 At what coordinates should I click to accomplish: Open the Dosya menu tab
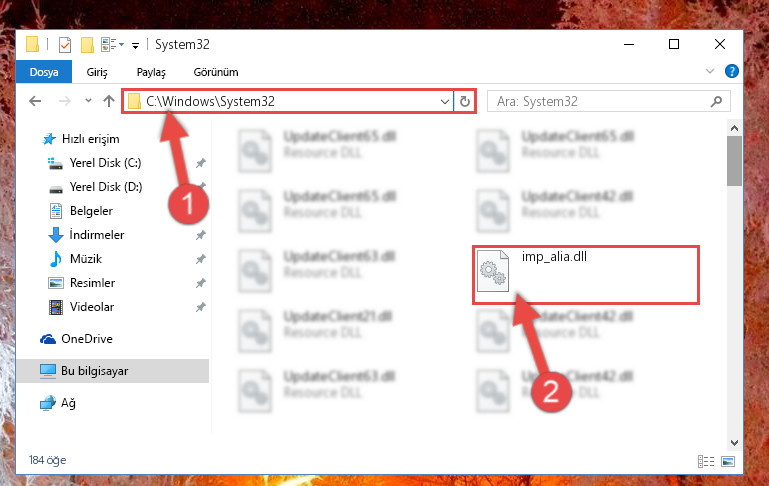pyautogui.click(x=44, y=72)
